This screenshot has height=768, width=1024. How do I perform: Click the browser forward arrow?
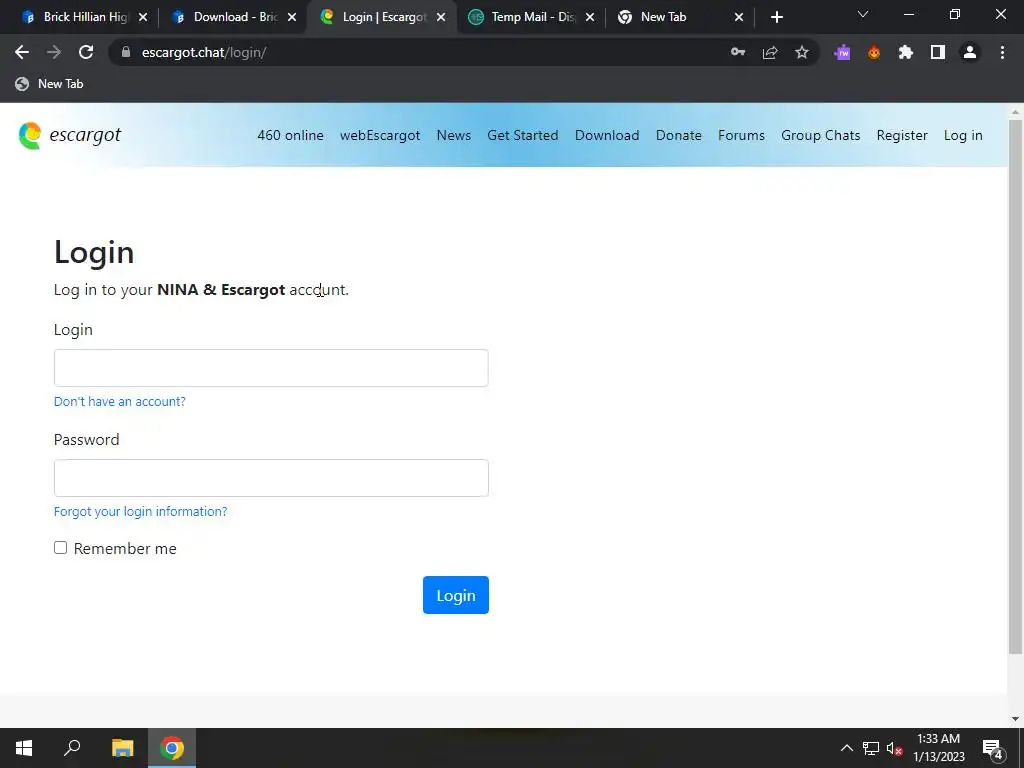[54, 52]
